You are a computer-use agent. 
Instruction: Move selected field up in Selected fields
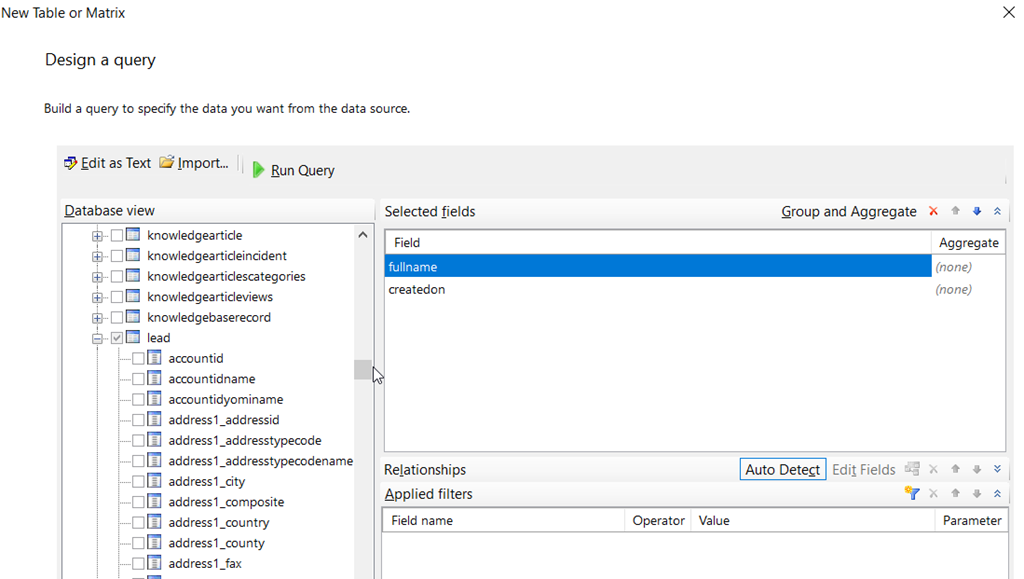click(955, 211)
